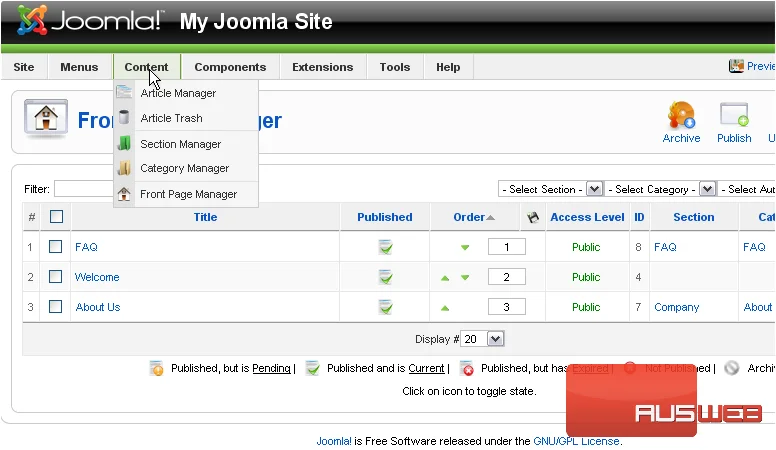The height and width of the screenshot is (450, 776).
Task: Open the Help menu
Action: [448, 67]
